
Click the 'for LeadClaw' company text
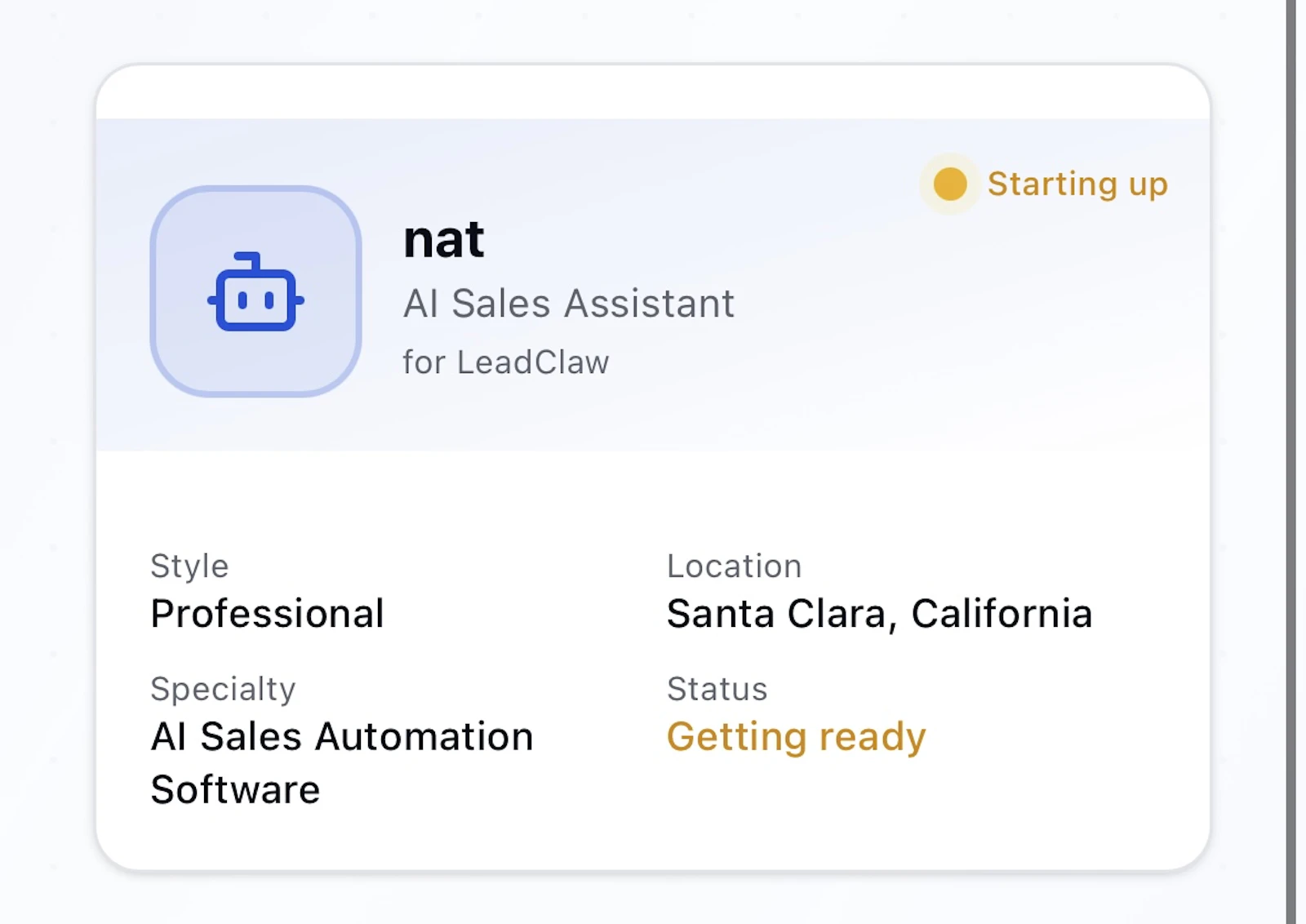click(506, 362)
